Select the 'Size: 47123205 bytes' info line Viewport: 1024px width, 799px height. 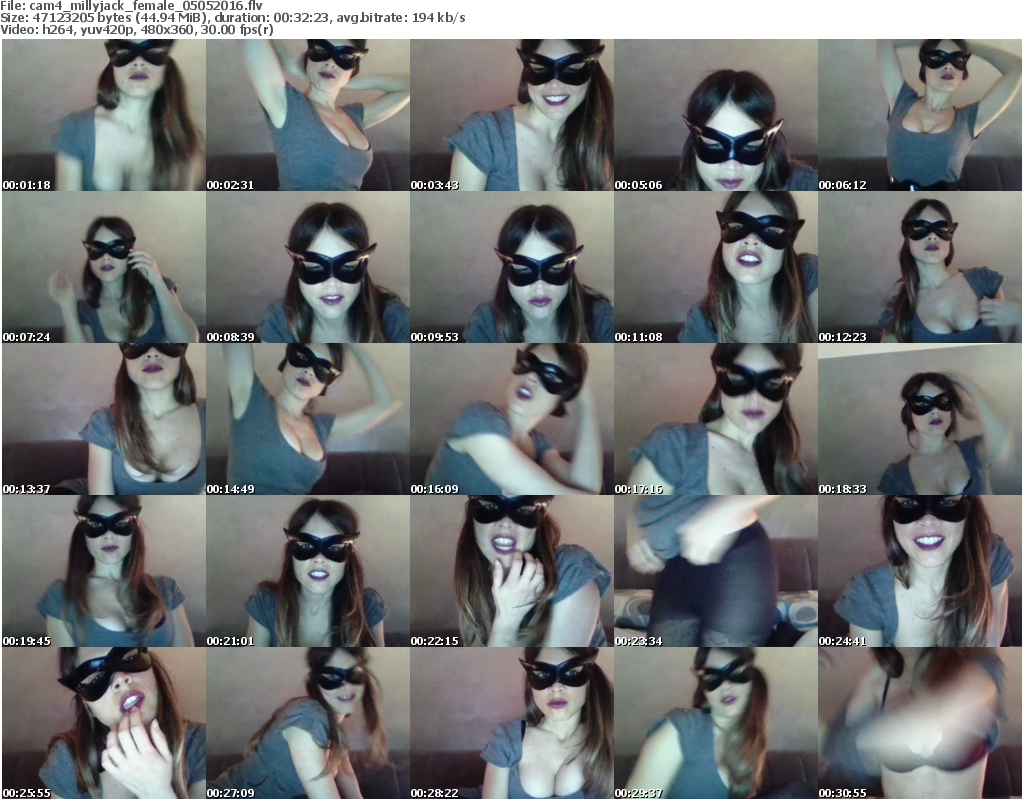(232, 18)
